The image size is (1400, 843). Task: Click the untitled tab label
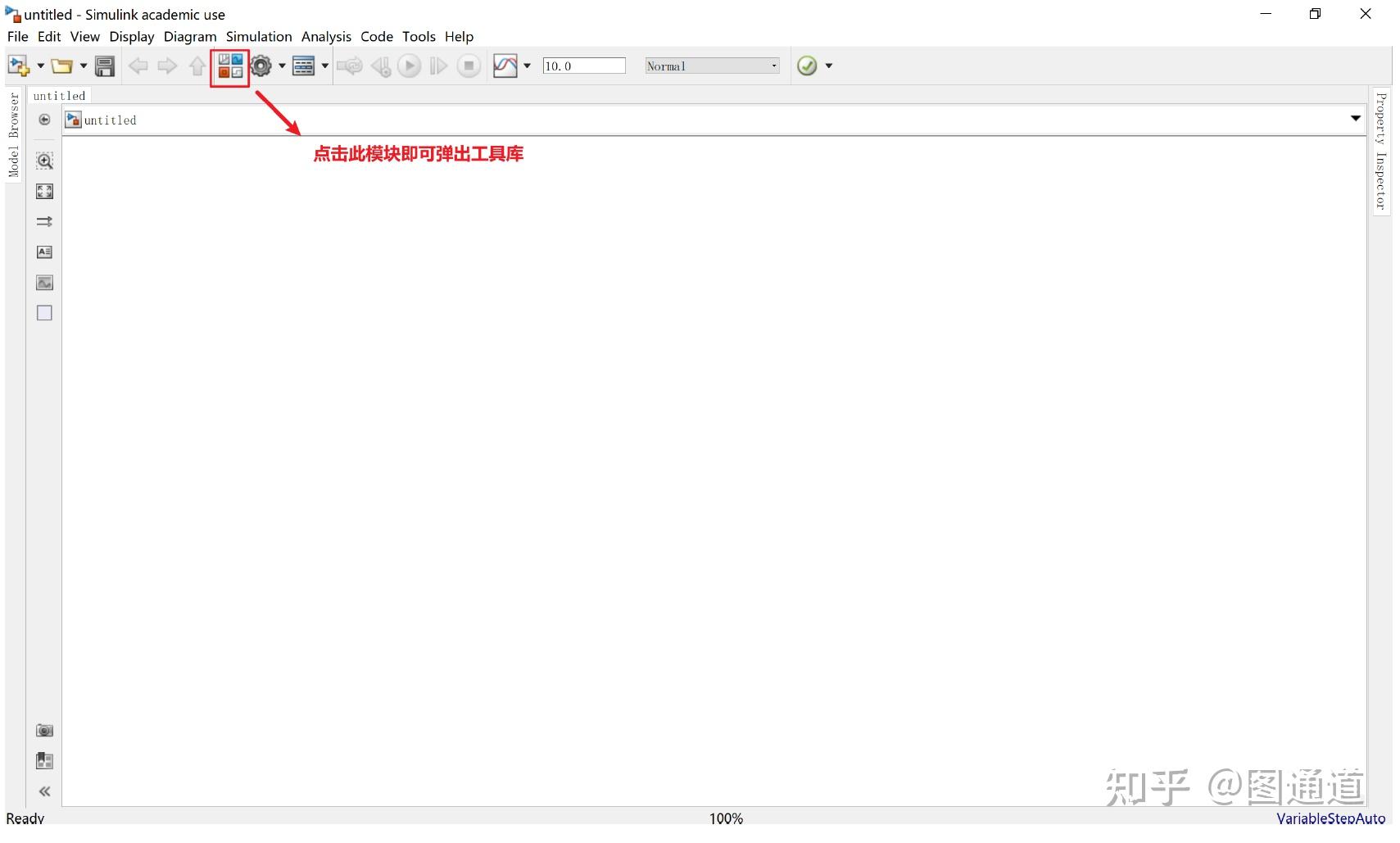(x=59, y=96)
